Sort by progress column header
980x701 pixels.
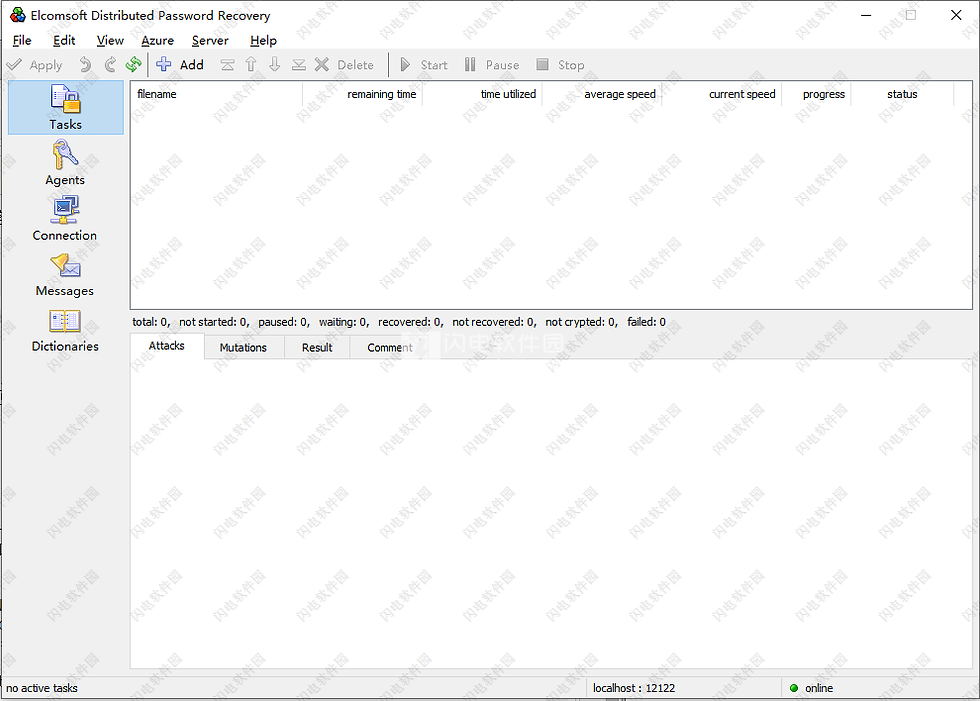816,94
